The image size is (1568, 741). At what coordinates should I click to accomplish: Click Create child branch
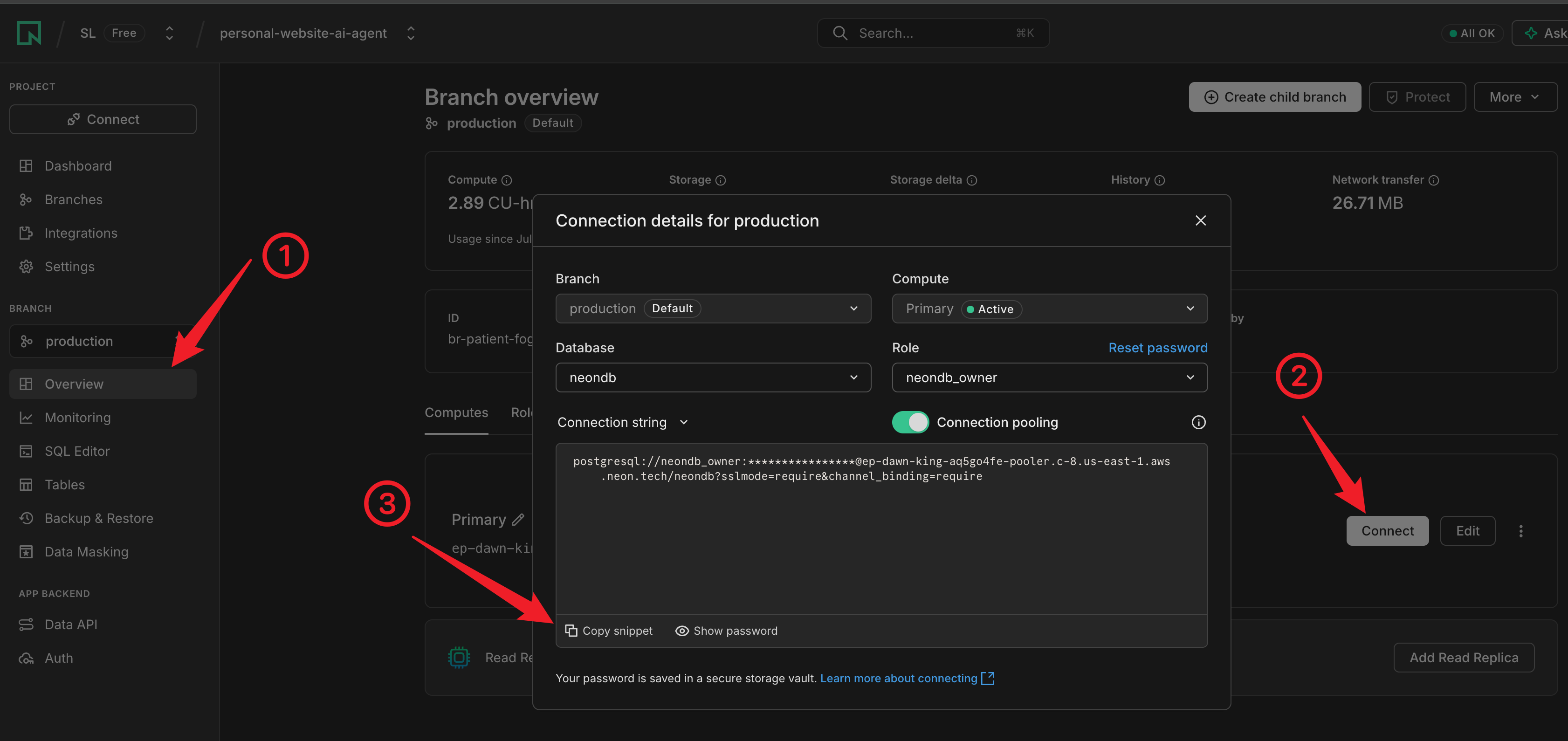(x=1275, y=97)
